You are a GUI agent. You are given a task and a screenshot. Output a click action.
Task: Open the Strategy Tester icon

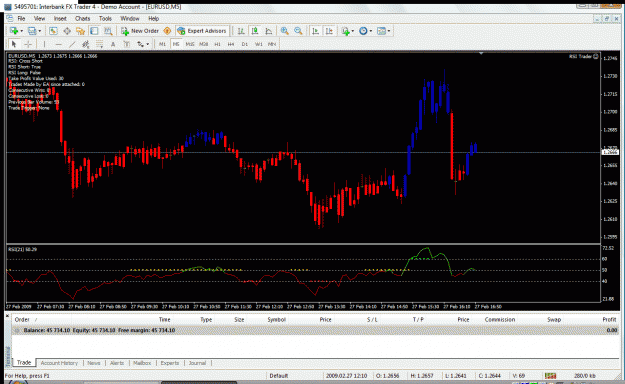tap(108, 31)
